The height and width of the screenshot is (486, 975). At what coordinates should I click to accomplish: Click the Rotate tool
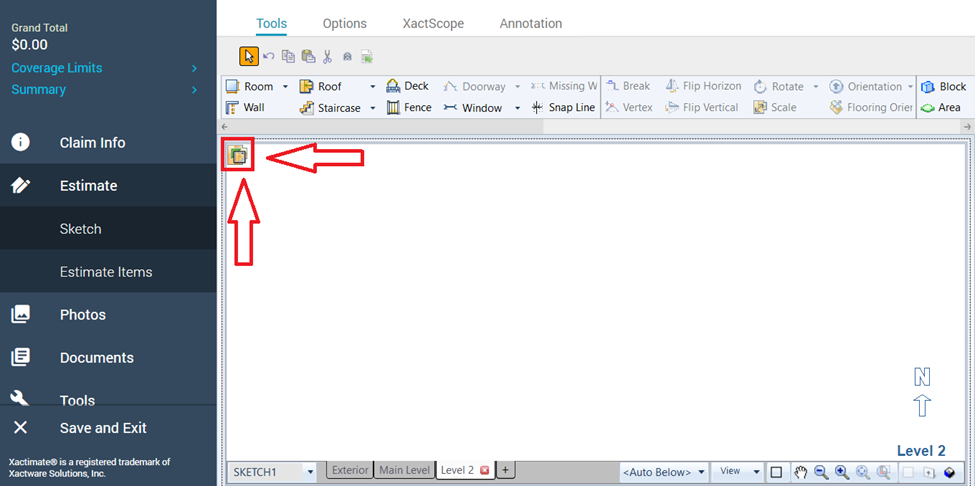779,86
